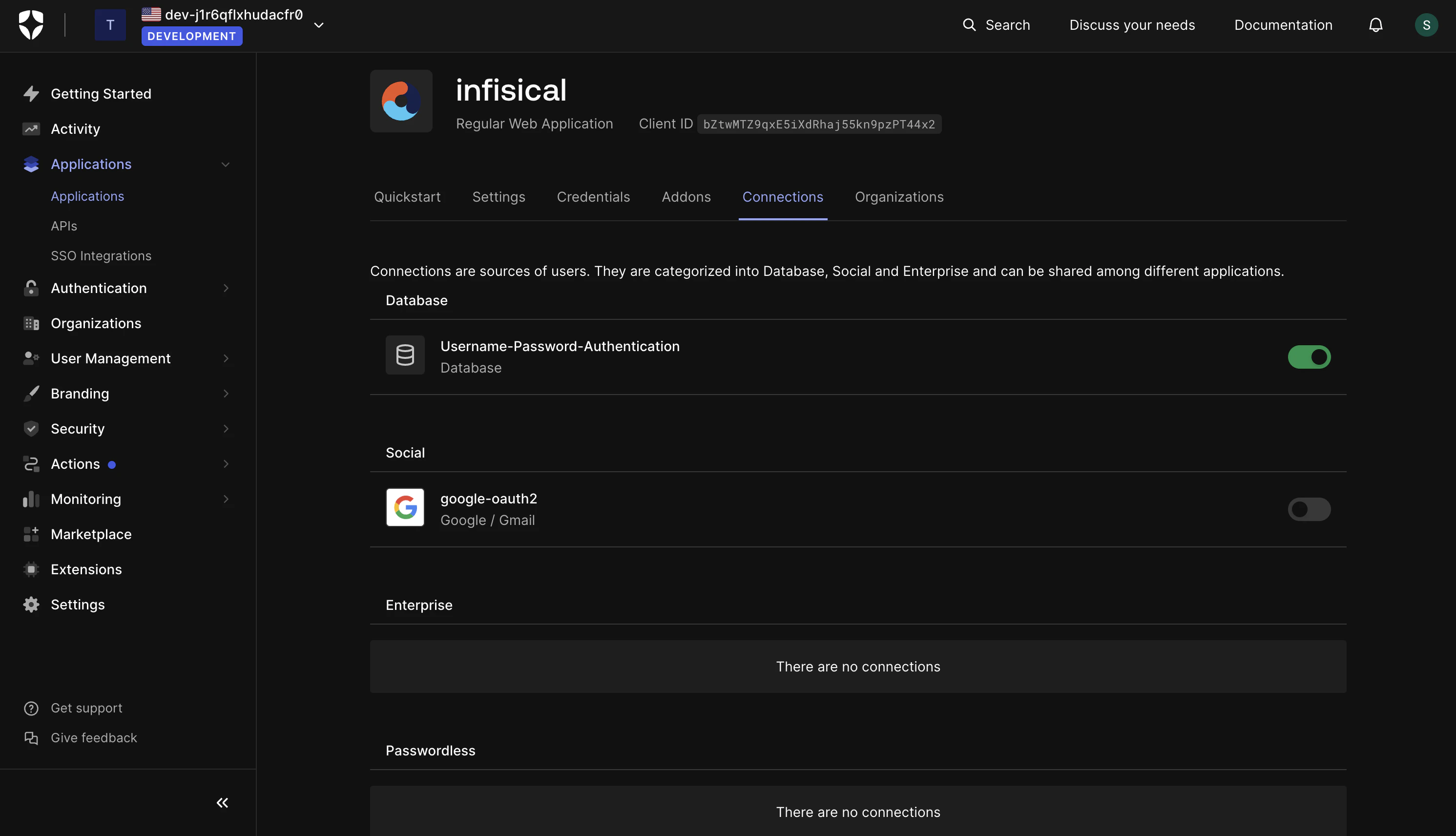Click the US flag region icon
The width and height of the screenshot is (1456, 836).
click(x=151, y=14)
